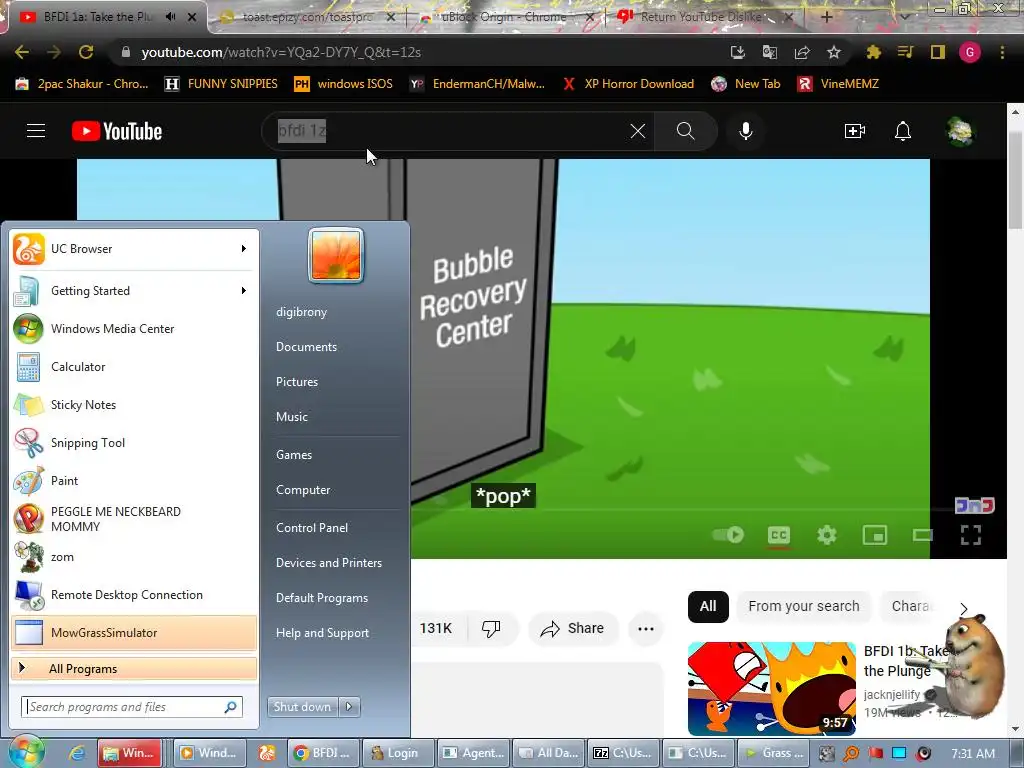
Task: Open Sticky Notes from Start menu
Action: (134, 405)
